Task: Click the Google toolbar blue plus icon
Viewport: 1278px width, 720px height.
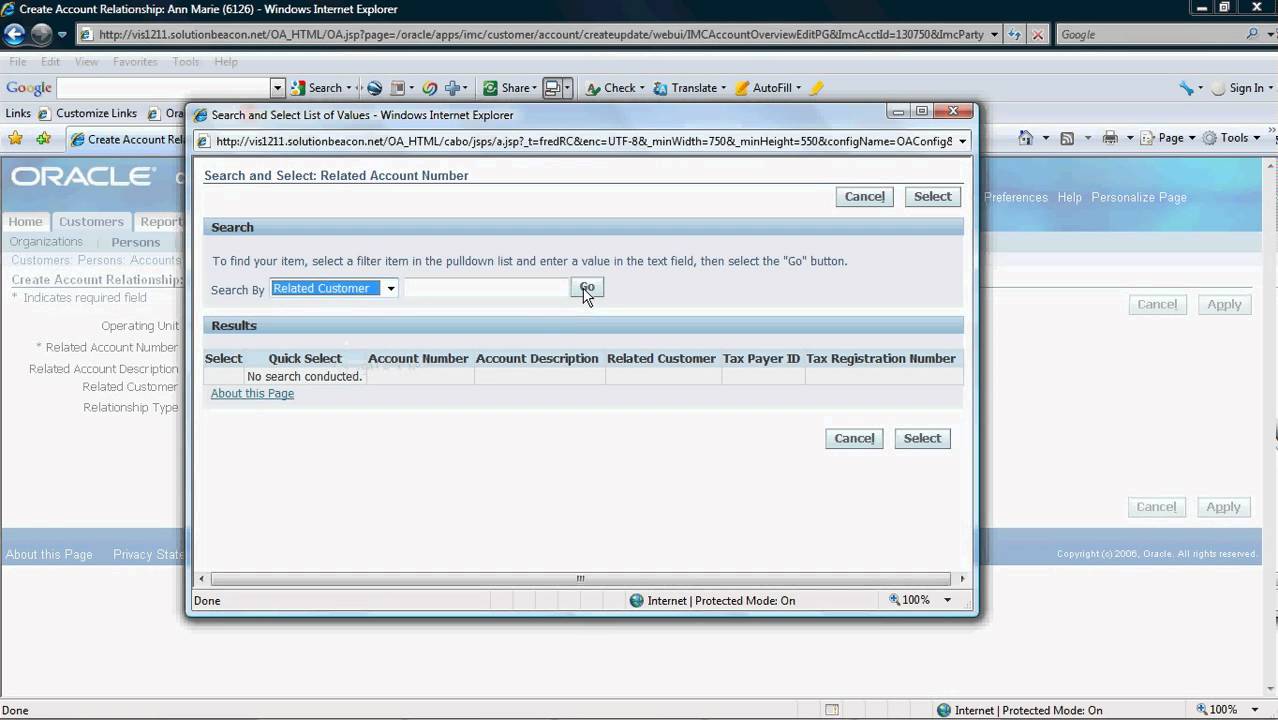Action: pos(452,88)
